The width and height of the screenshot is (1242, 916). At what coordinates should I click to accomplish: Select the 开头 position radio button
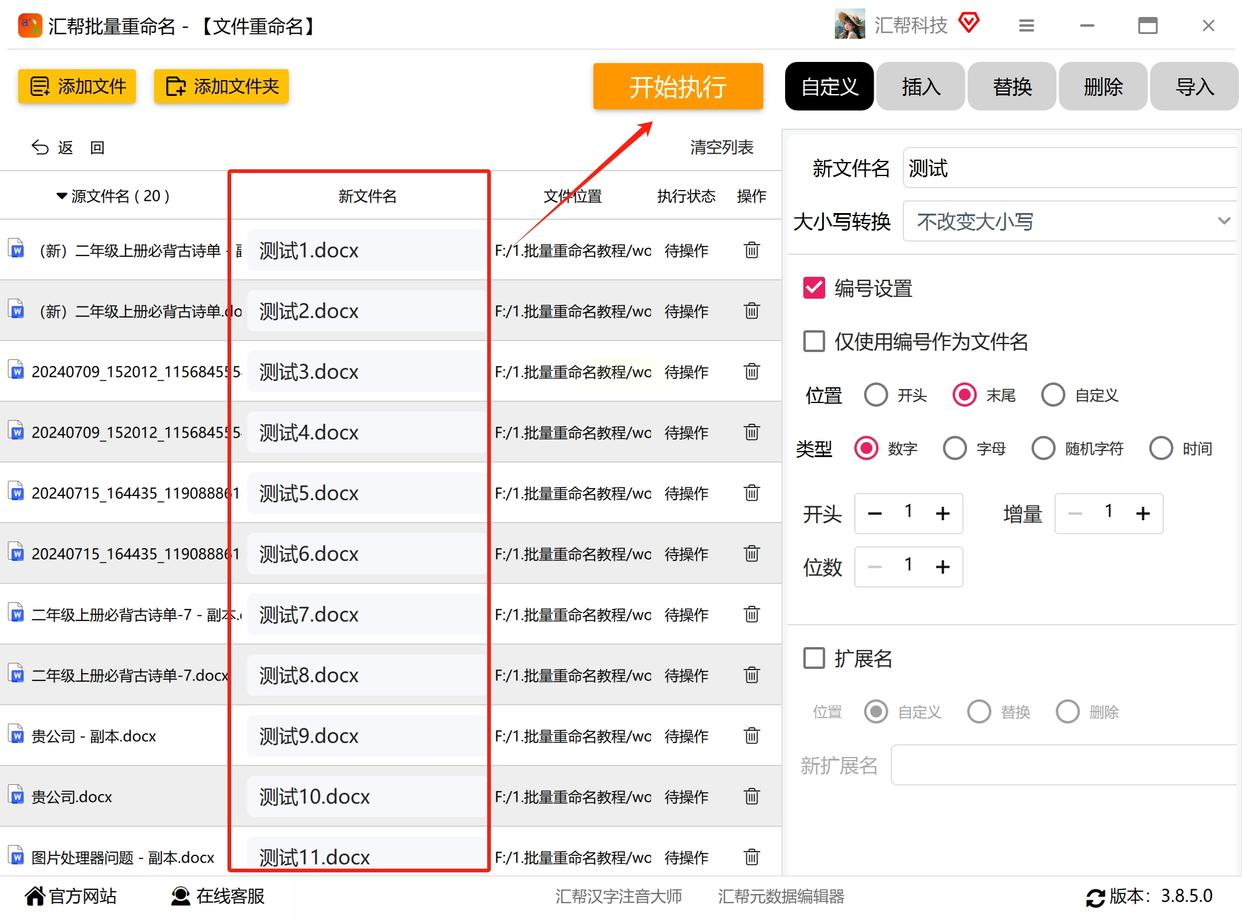click(876, 395)
